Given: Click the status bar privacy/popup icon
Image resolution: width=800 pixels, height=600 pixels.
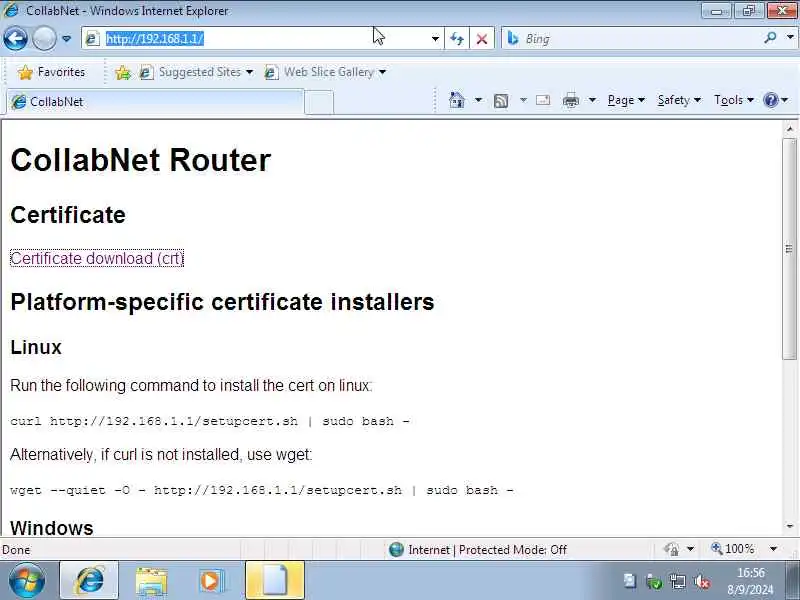Looking at the screenshot, I should (671, 549).
